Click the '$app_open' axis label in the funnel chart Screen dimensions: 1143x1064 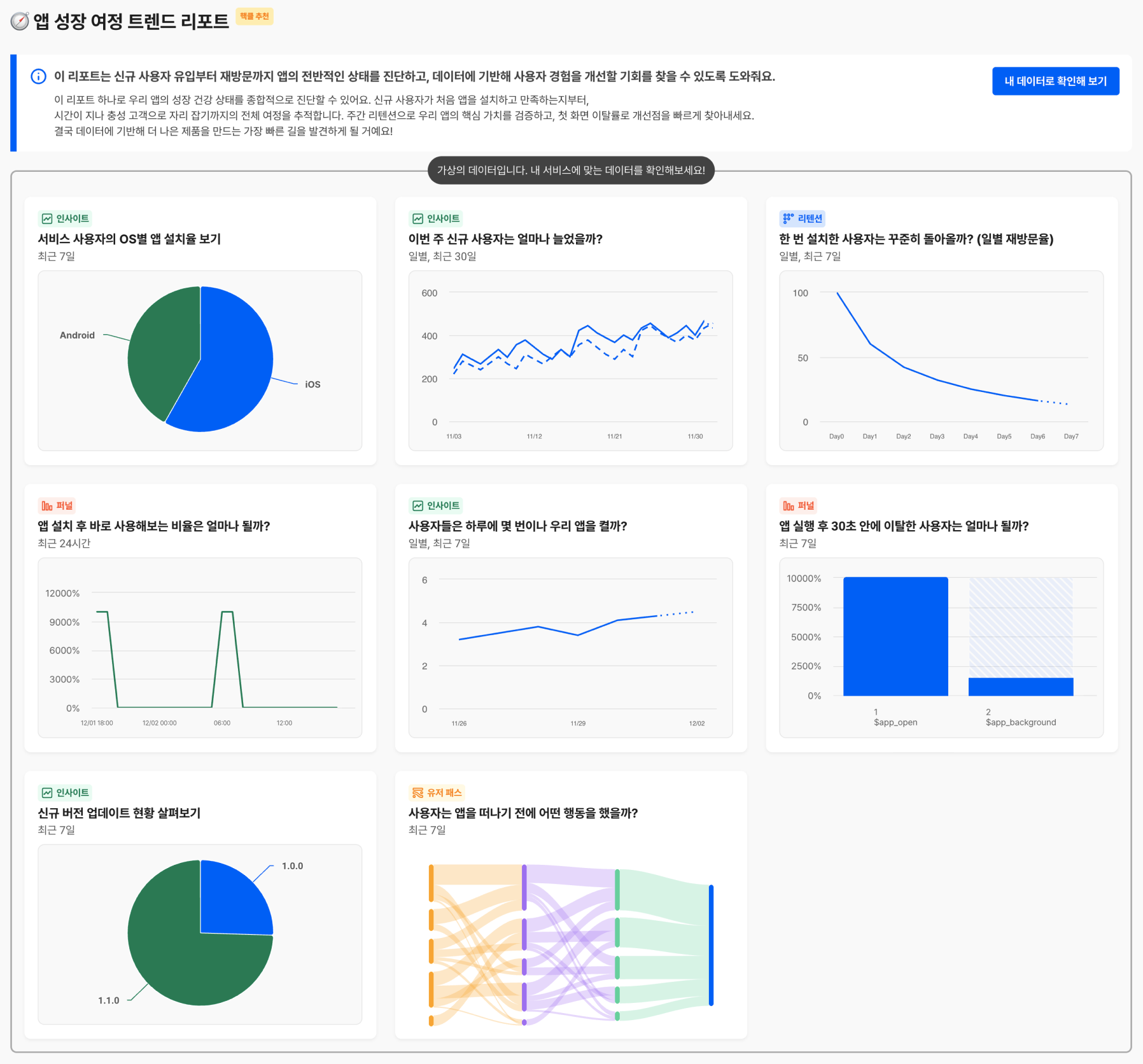(x=895, y=722)
